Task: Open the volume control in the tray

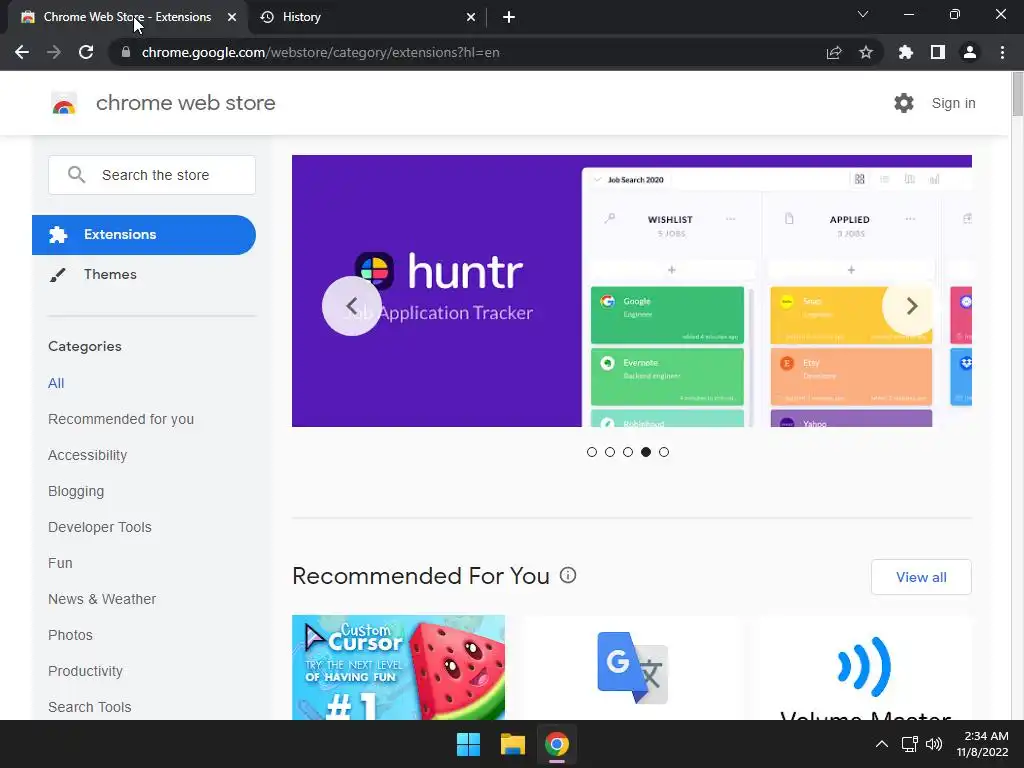Action: [934, 744]
